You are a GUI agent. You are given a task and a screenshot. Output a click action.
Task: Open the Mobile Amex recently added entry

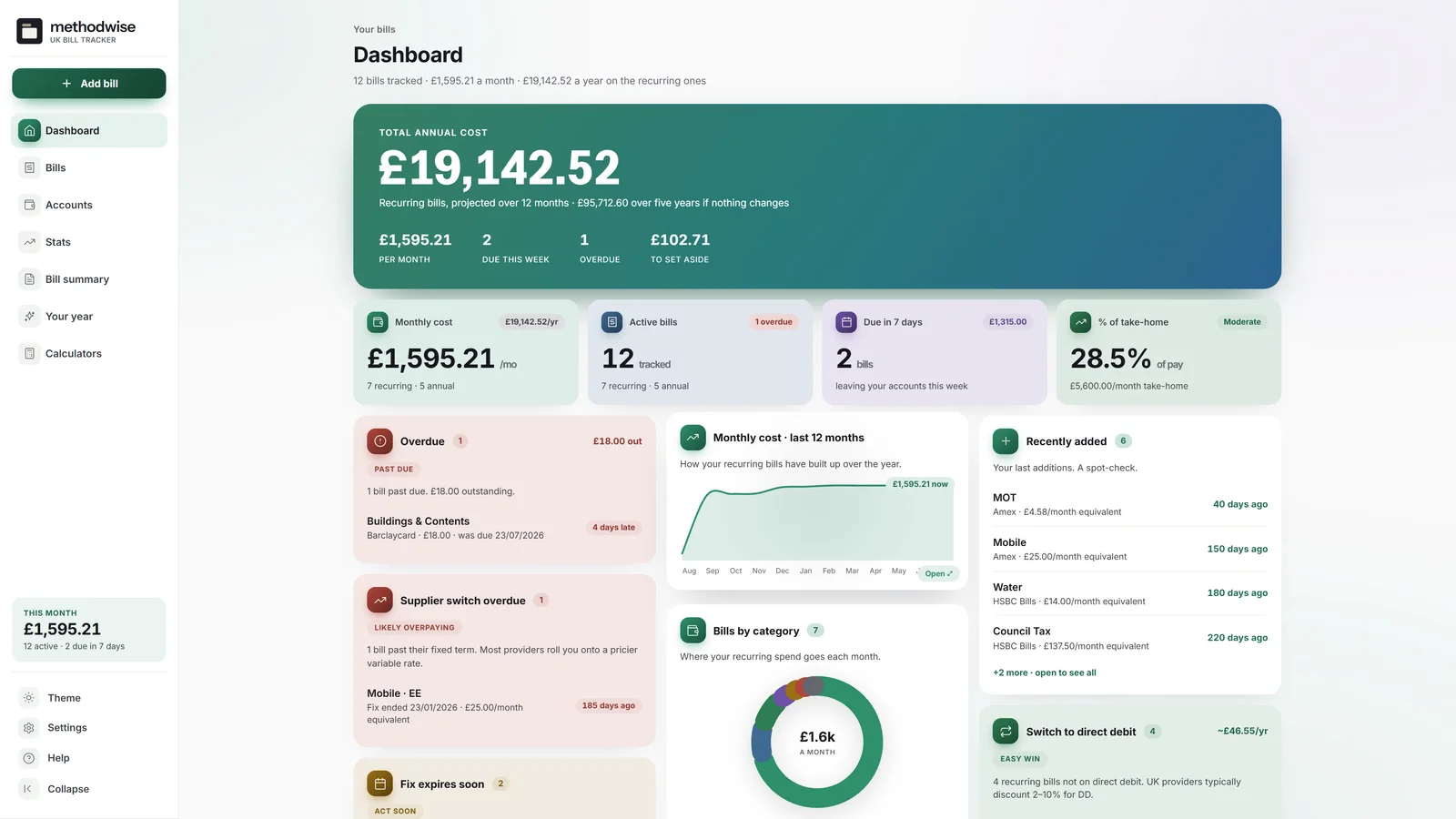click(1130, 549)
